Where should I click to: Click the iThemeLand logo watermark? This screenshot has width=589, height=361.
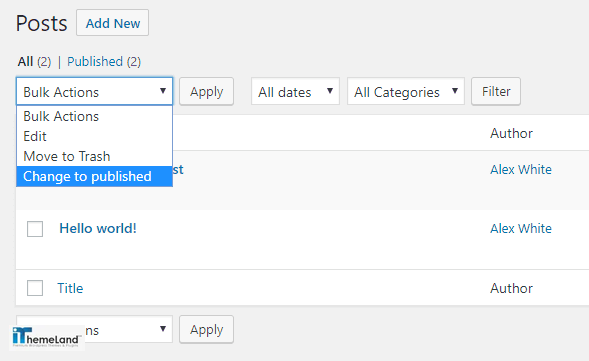coord(47,337)
